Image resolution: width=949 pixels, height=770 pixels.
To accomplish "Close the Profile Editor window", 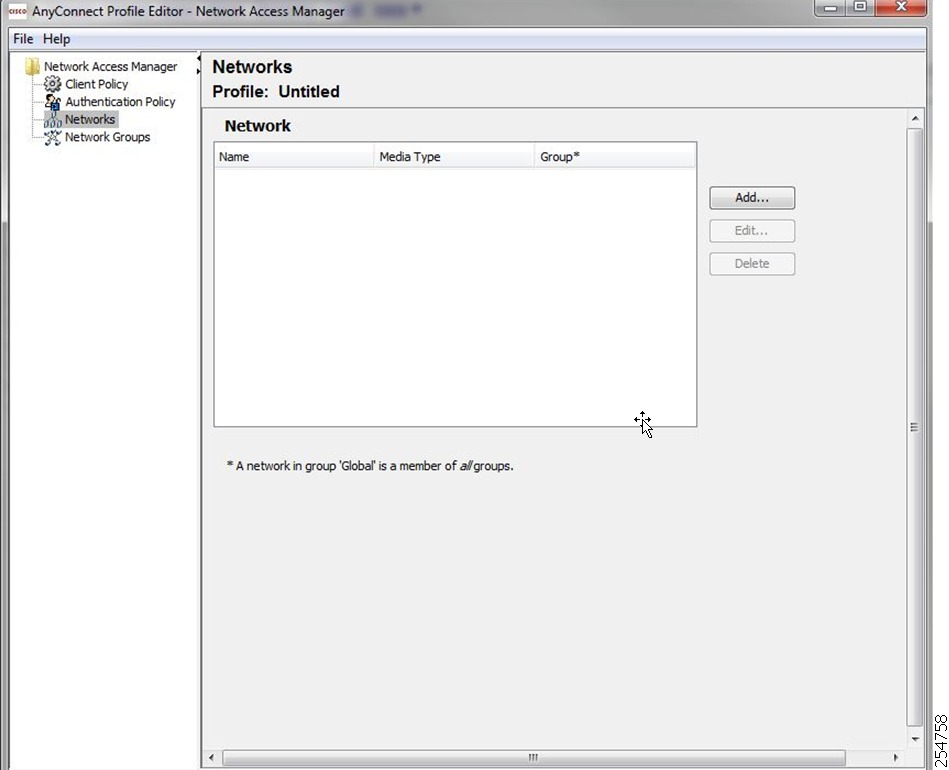I will [901, 7].
